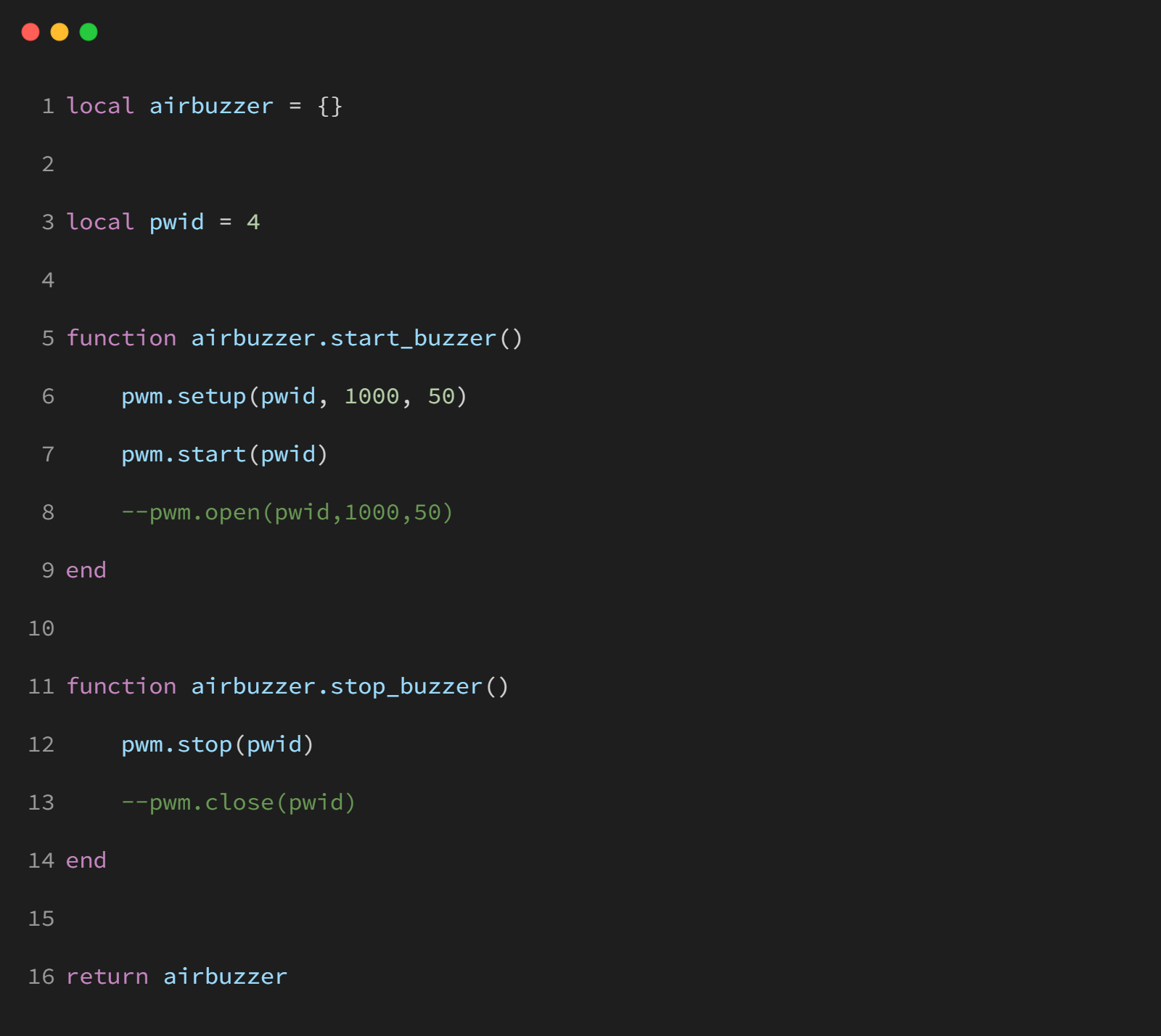This screenshot has height=1036, width=1161.
Task: Click the commented --pwm.open line
Action: pos(287,513)
